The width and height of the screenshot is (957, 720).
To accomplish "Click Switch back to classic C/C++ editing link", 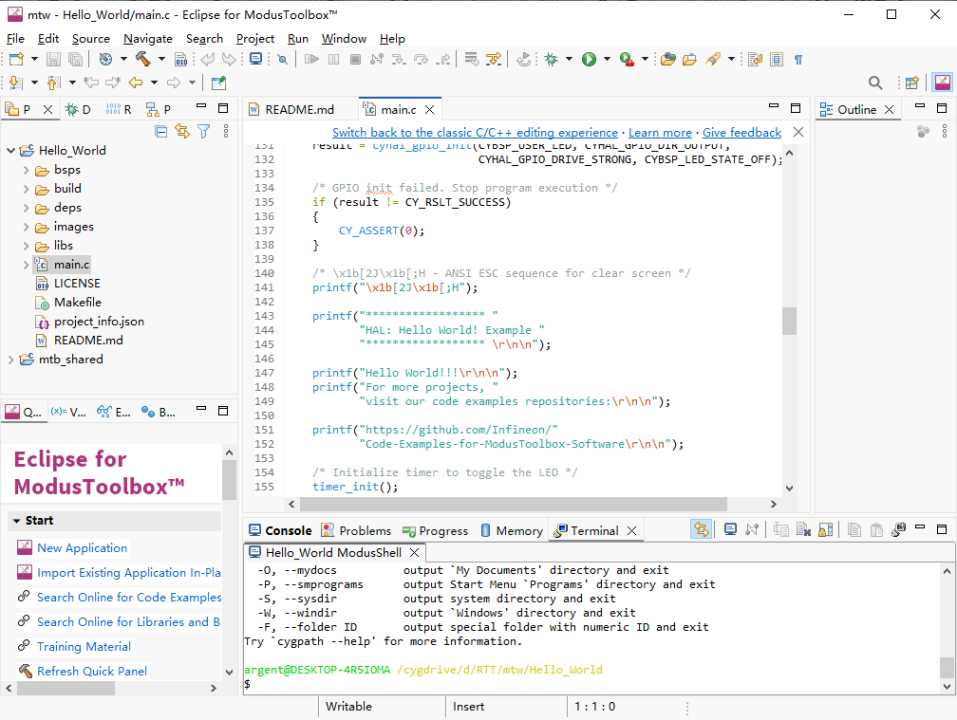I will point(475,132).
